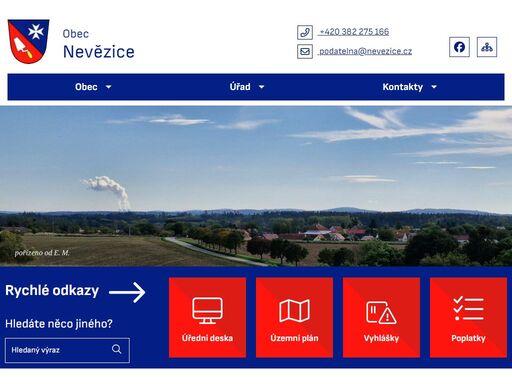Click the envelope email icon
This screenshot has height=384, width=512.
[x=305, y=52]
